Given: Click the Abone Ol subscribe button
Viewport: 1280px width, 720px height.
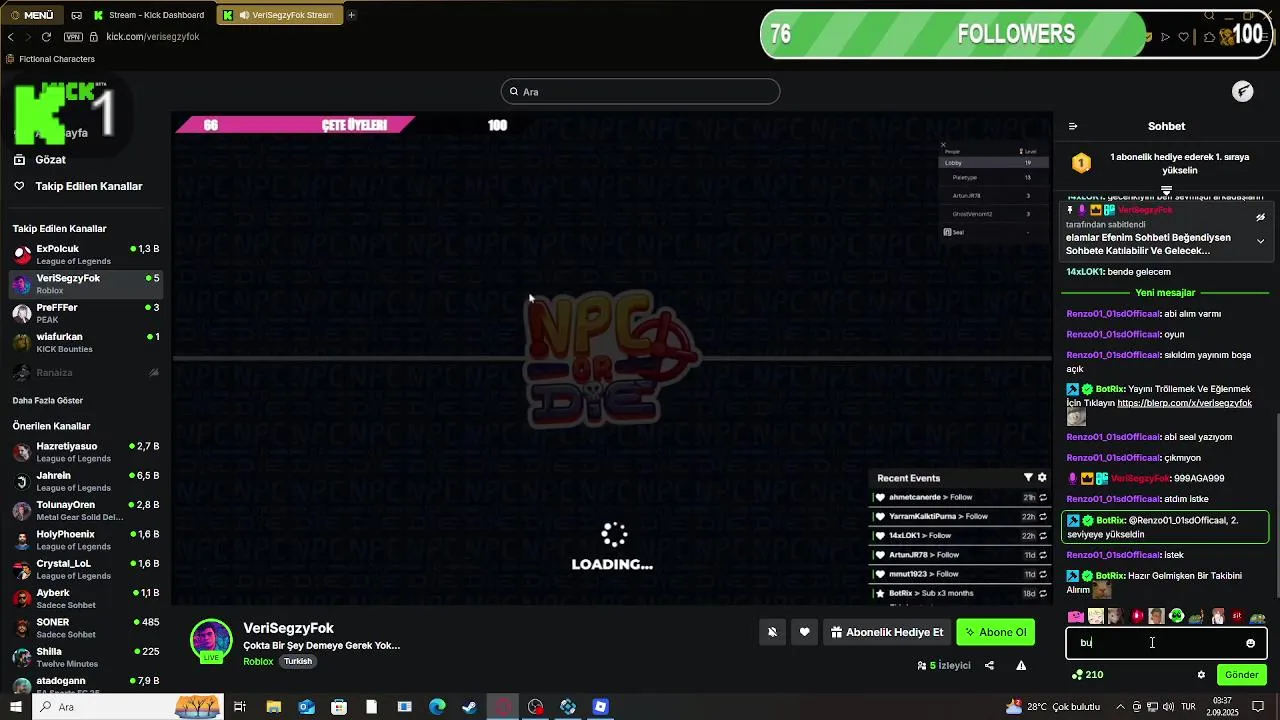Looking at the screenshot, I should click(x=995, y=632).
